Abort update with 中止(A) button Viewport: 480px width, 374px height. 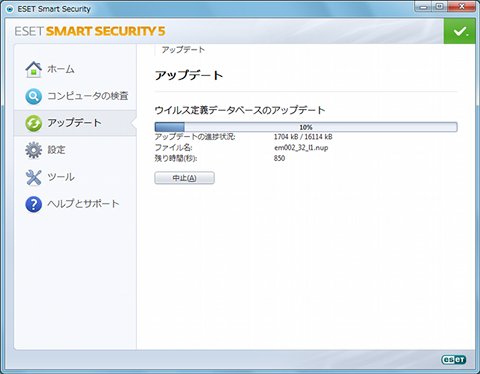point(184,178)
